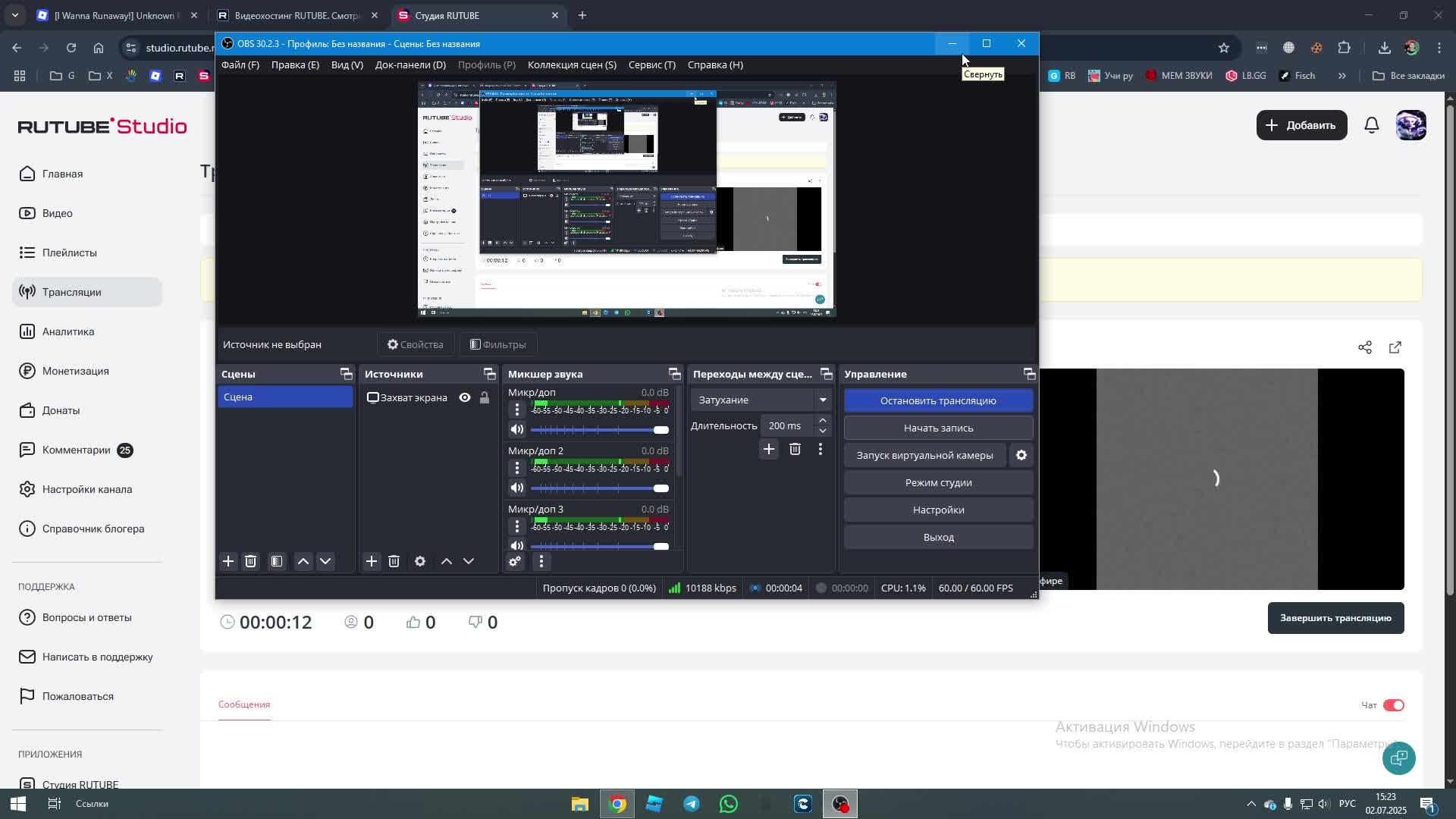
Task: Open the Сервис (T) menu
Action: pos(652,64)
